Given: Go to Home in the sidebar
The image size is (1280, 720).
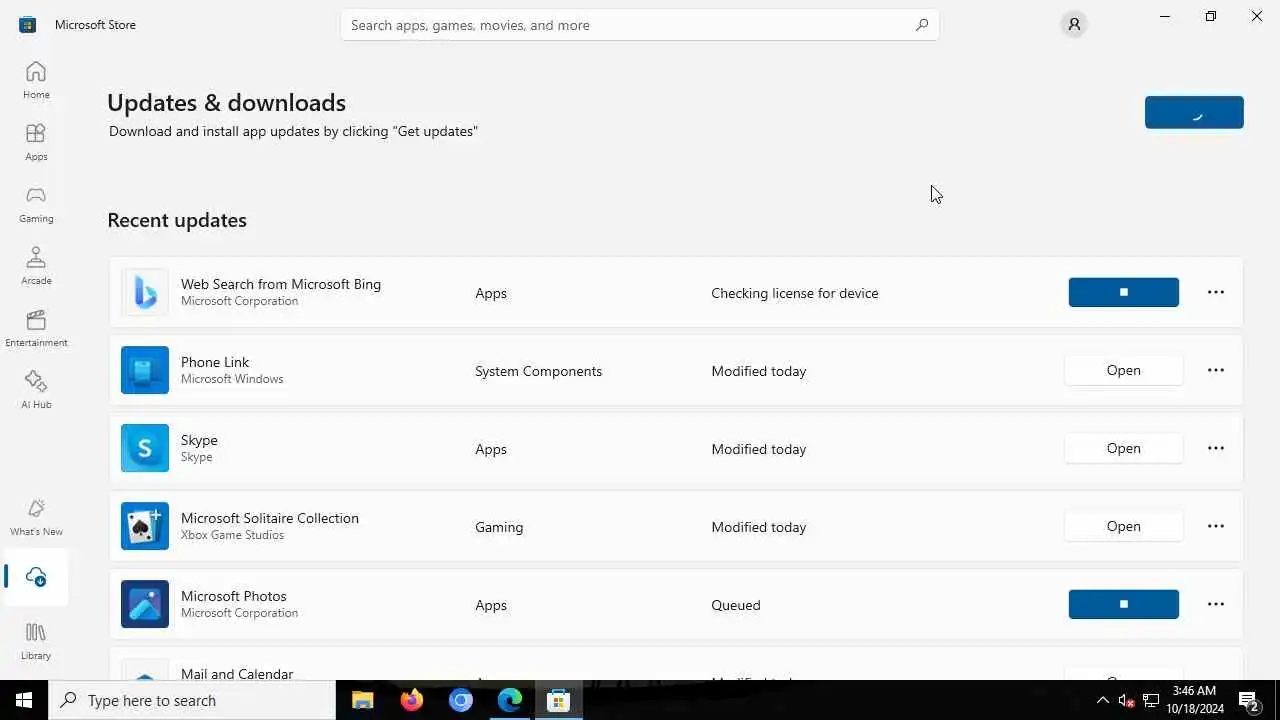Looking at the screenshot, I should (36, 80).
